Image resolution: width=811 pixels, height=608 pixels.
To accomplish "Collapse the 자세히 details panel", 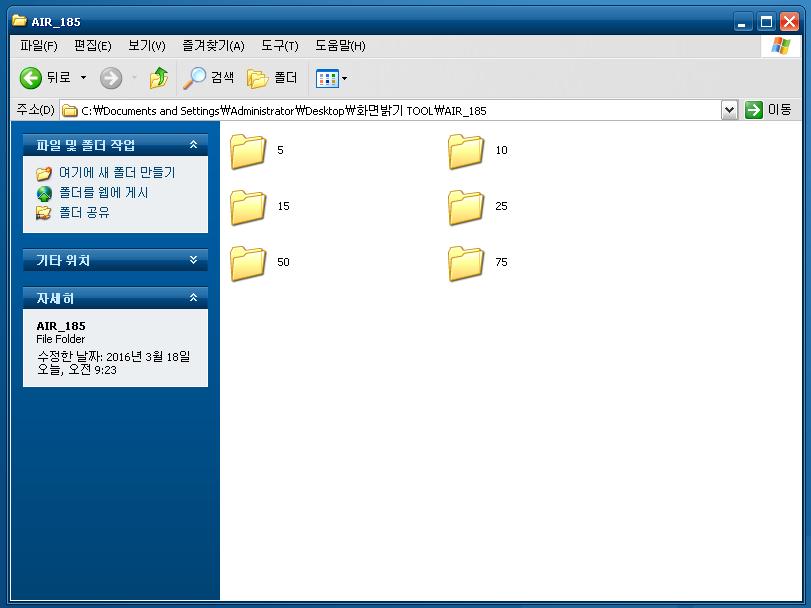I will point(193,298).
